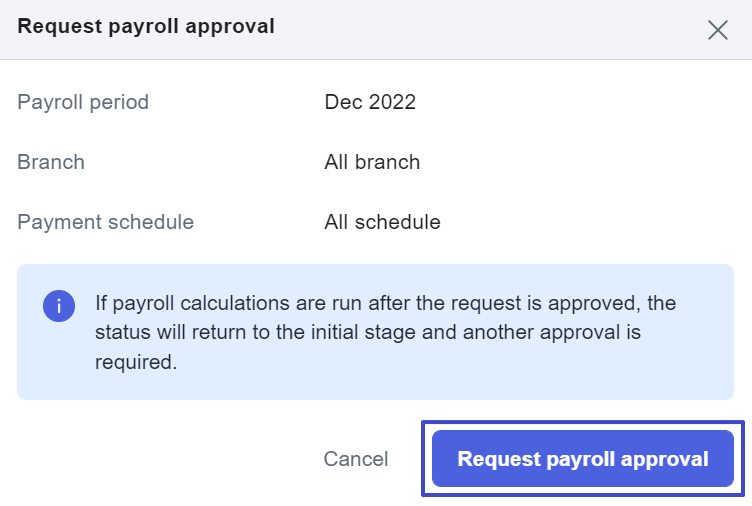Click the Dec 2022 value
This screenshot has height=506, width=752.
pyautogui.click(x=370, y=102)
